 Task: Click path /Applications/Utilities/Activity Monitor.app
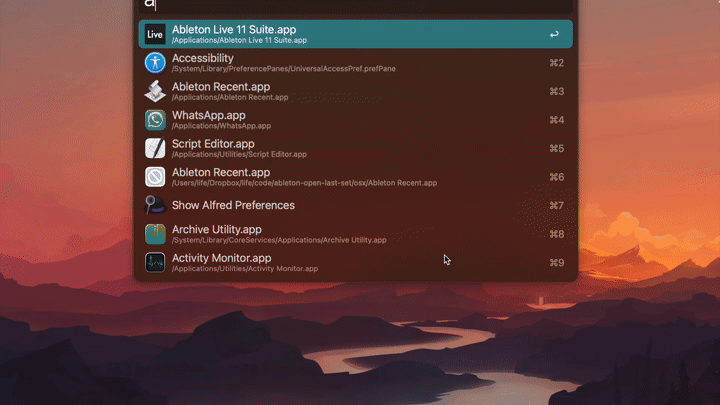pos(245,269)
